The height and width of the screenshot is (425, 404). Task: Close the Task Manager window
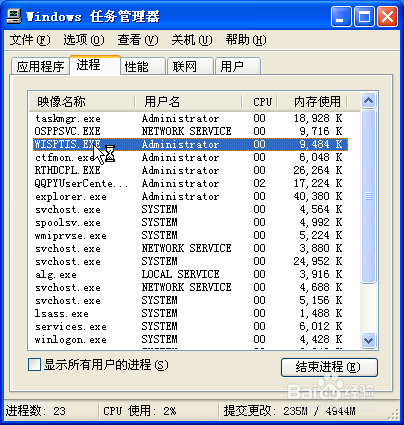(387, 17)
